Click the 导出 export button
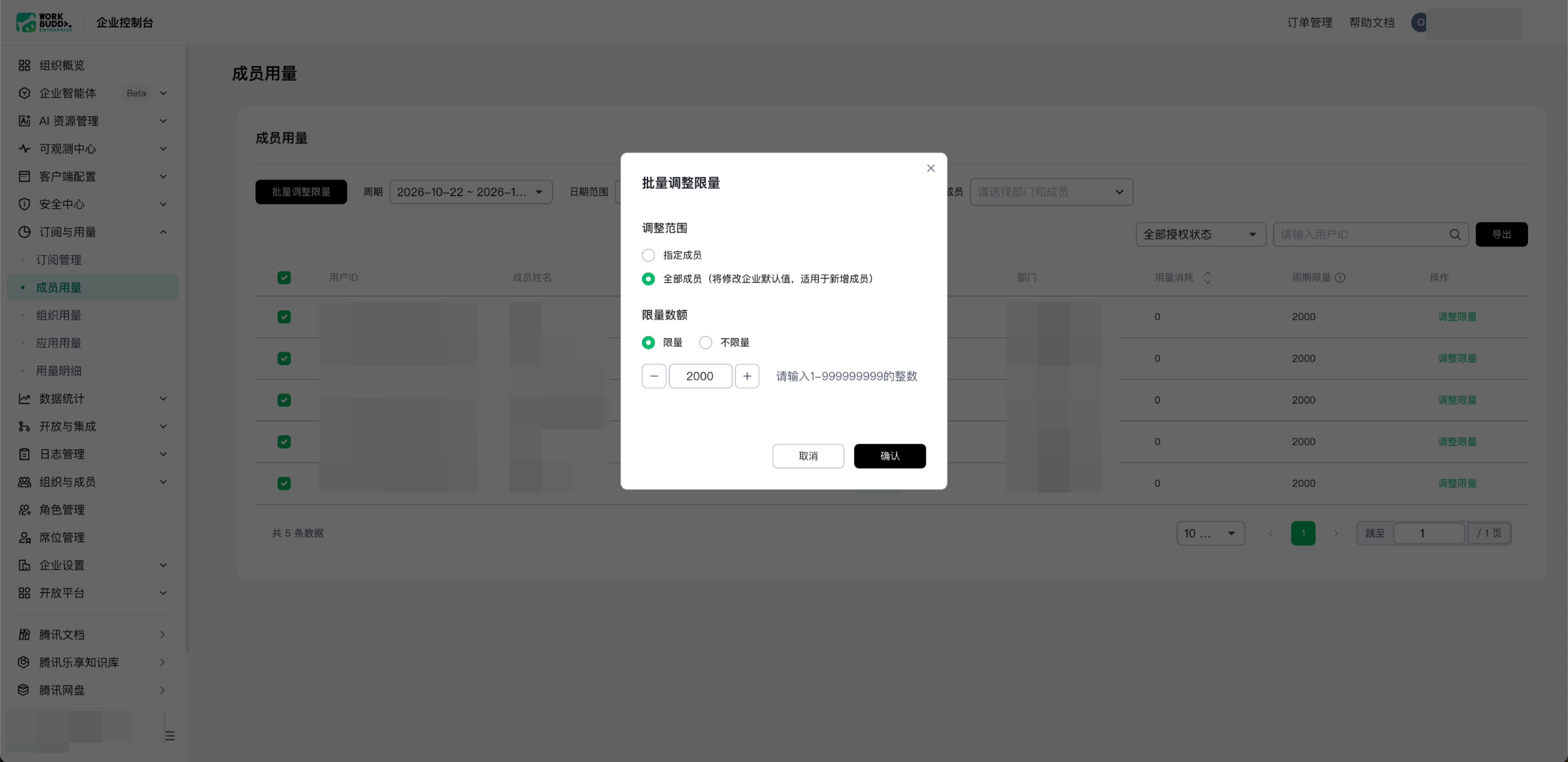1568x762 pixels. (x=1501, y=234)
